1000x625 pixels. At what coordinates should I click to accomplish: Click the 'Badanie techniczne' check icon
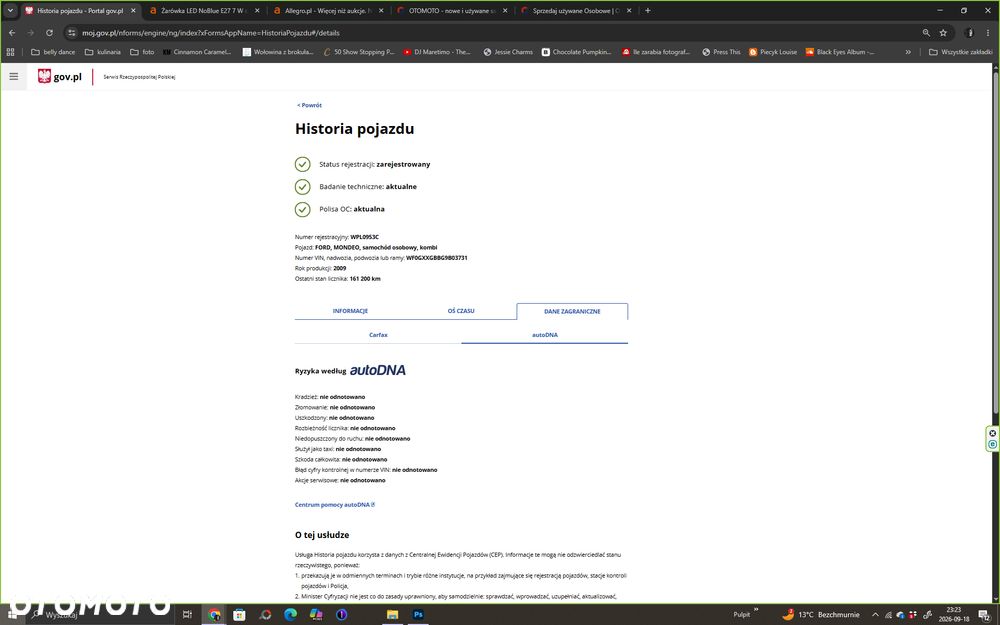(302, 187)
